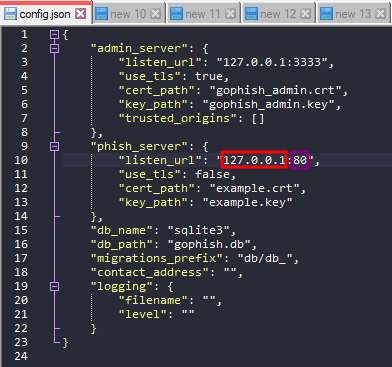Open the new 10 tab
Image resolution: width=392 pixels, height=367 pixels.
pyautogui.click(x=129, y=14)
